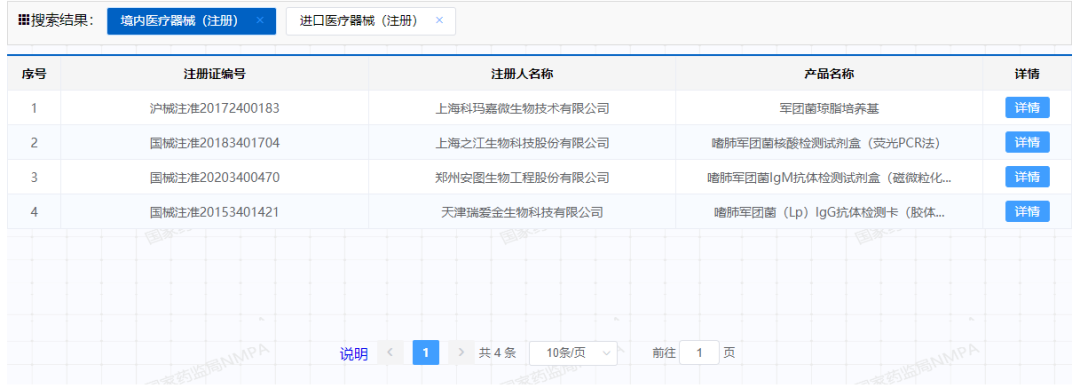Select registration number 国械注准20203400470
Image resolution: width=1080 pixels, height=388 pixels.
[x=214, y=177]
